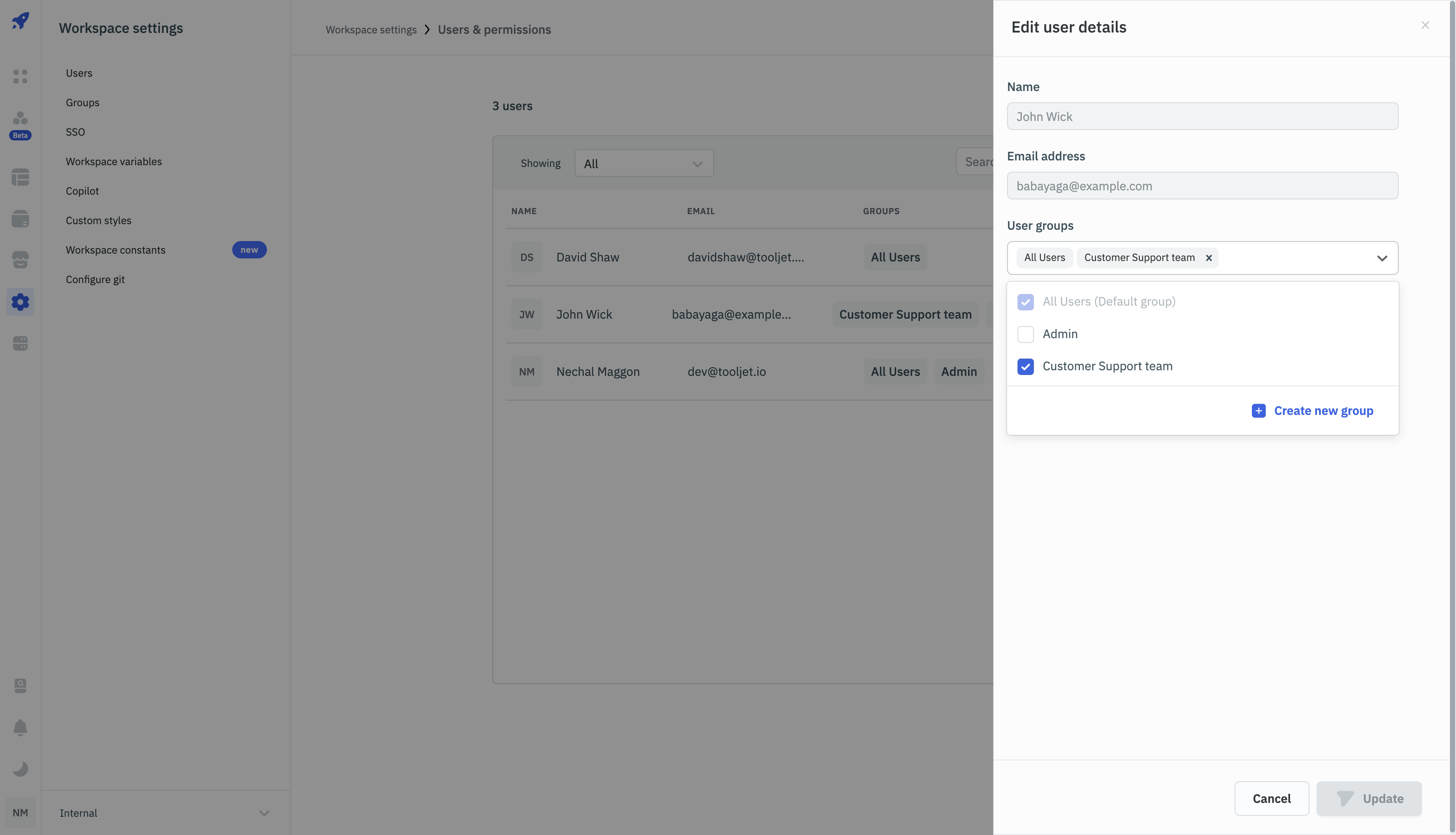The width and height of the screenshot is (1456, 835).
Task: Toggle dark mode moon icon
Action: [20, 769]
